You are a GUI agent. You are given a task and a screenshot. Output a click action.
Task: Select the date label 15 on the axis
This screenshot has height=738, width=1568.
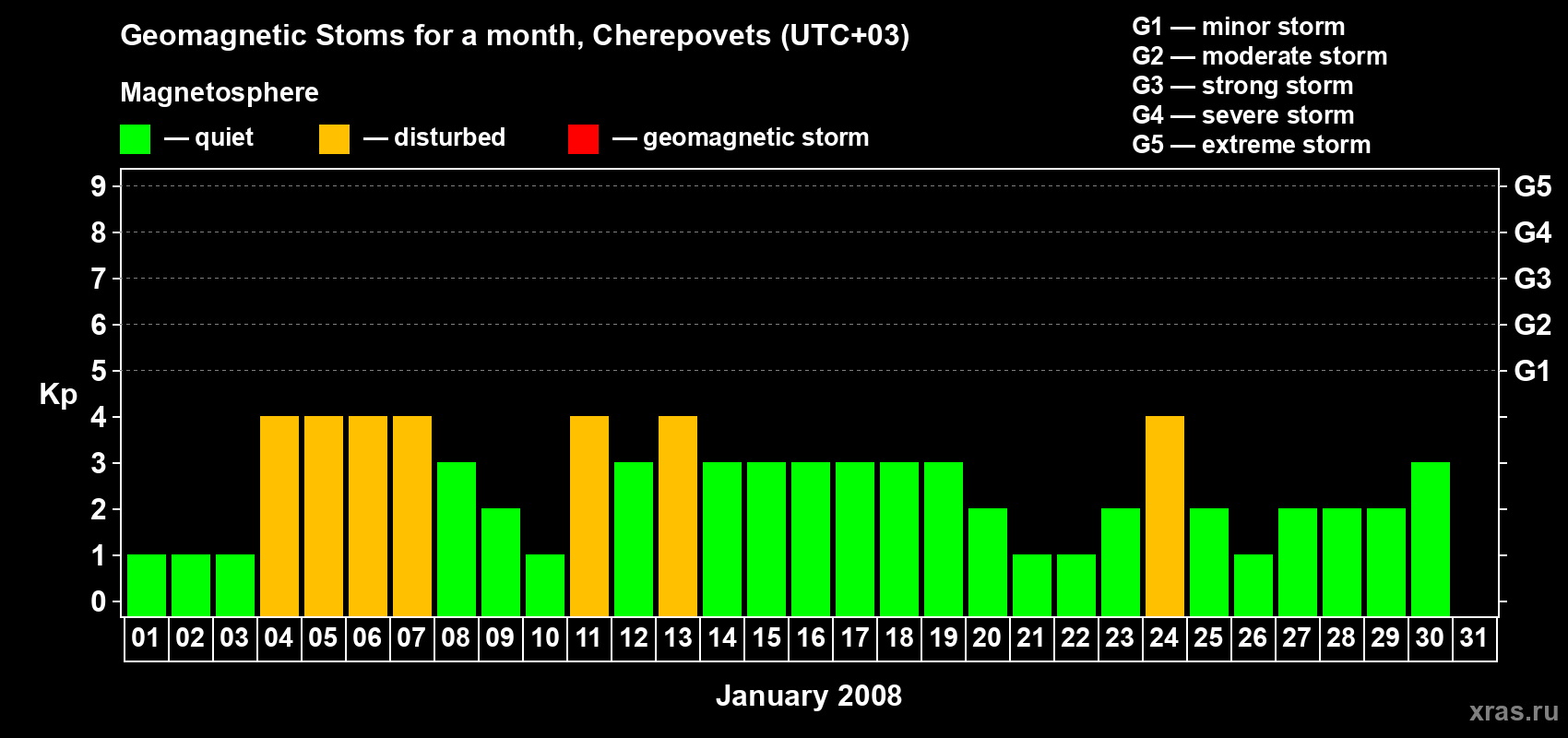(x=766, y=638)
